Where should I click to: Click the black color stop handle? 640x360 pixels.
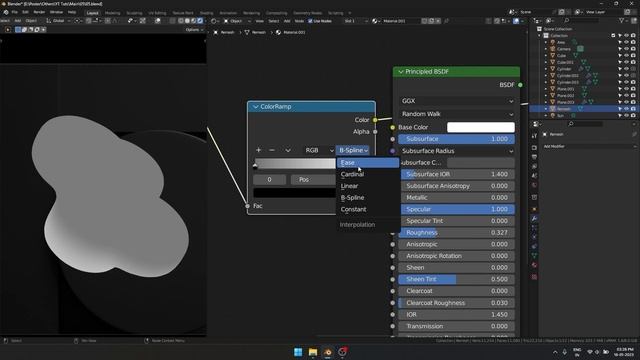point(255,165)
